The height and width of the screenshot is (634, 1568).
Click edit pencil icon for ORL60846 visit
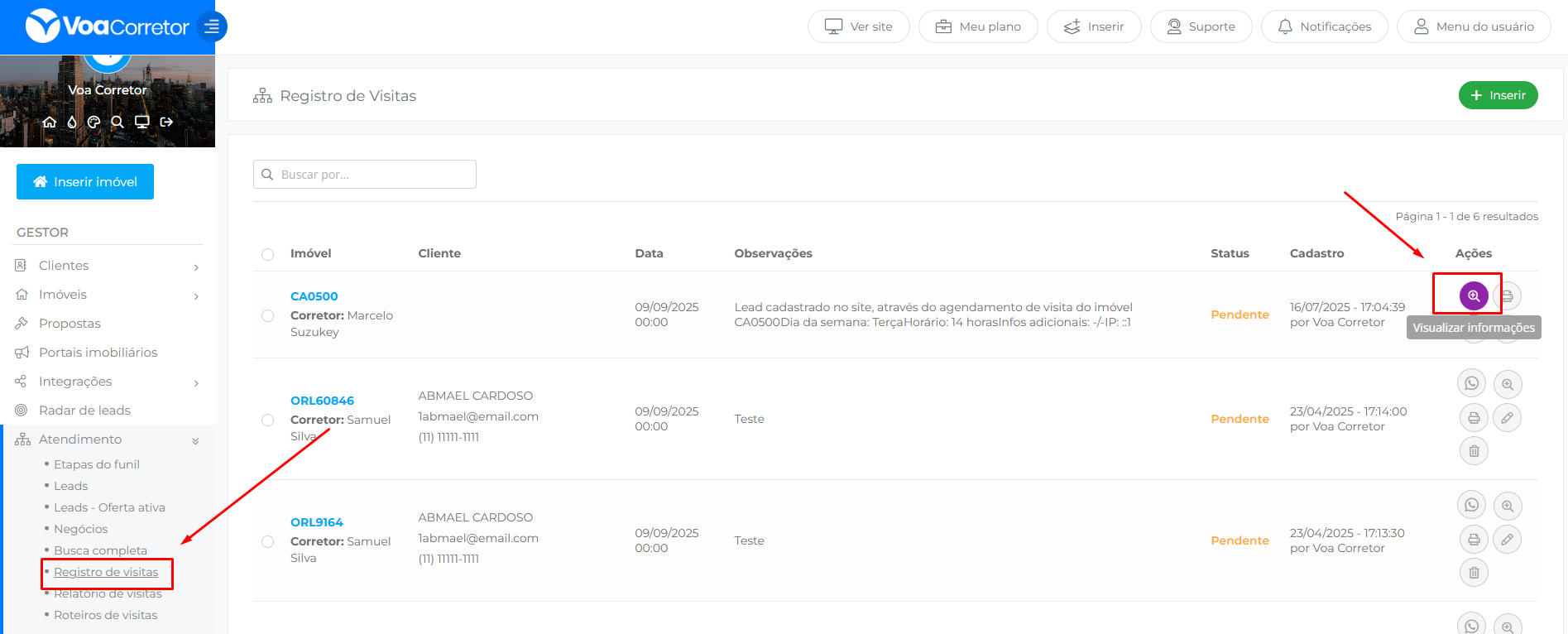click(x=1507, y=418)
